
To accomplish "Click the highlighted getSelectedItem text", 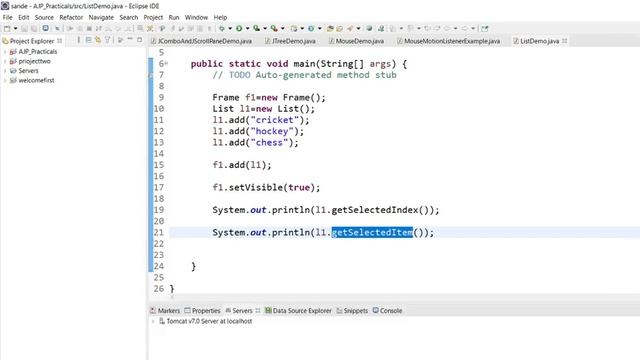I will point(372,232).
